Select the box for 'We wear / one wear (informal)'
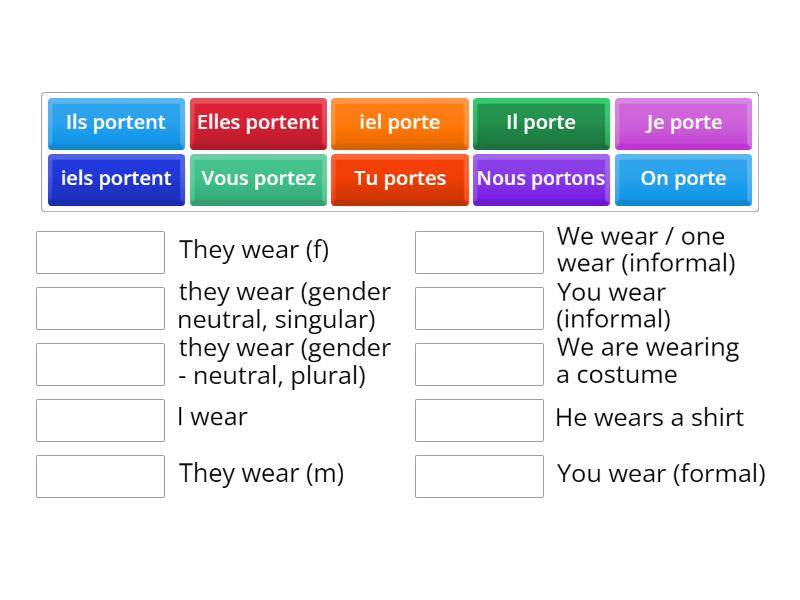This screenshot has width=800, height=600. [x=479, y=252]
